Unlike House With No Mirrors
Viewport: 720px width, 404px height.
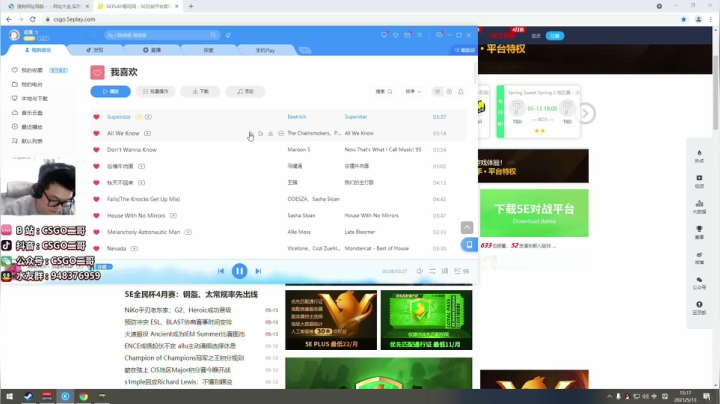[96, 215]
